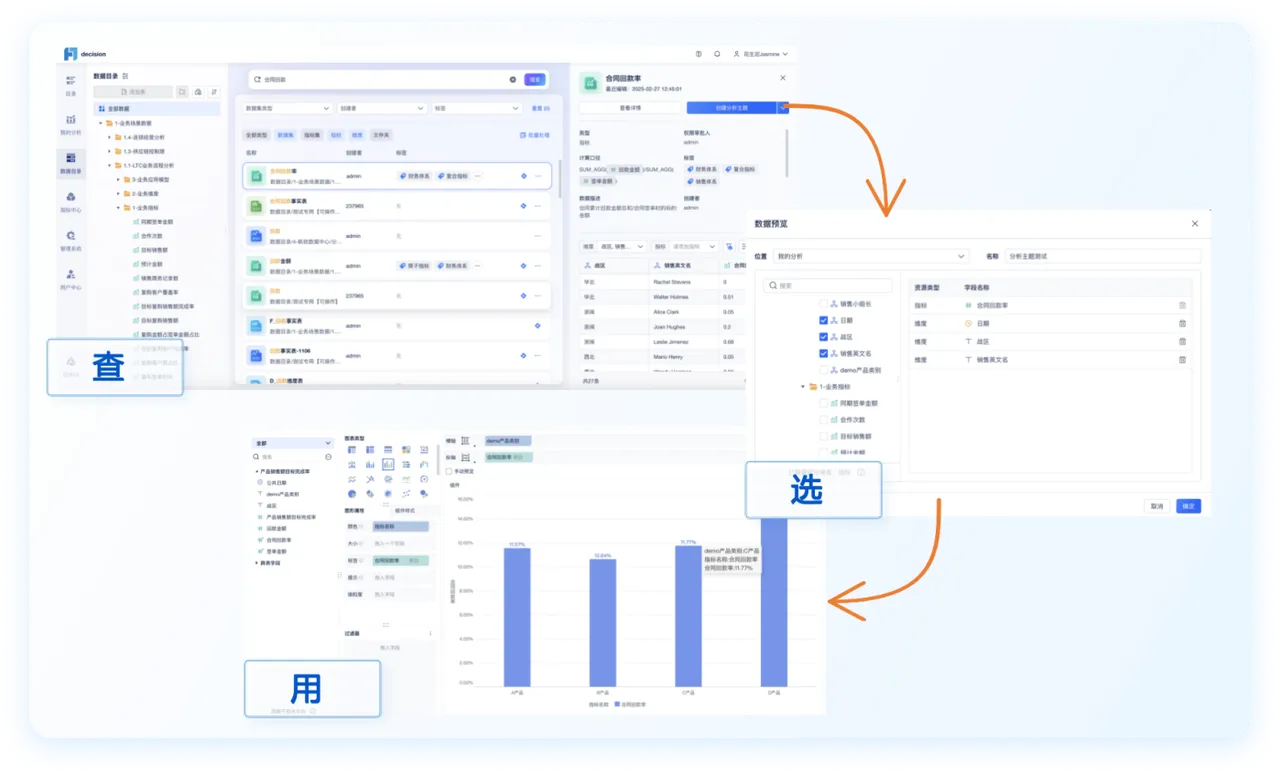The image size is (1280, 775).
Task: Check demo产品类别 in 数据预览 tree
Action: tap(823, 370)
